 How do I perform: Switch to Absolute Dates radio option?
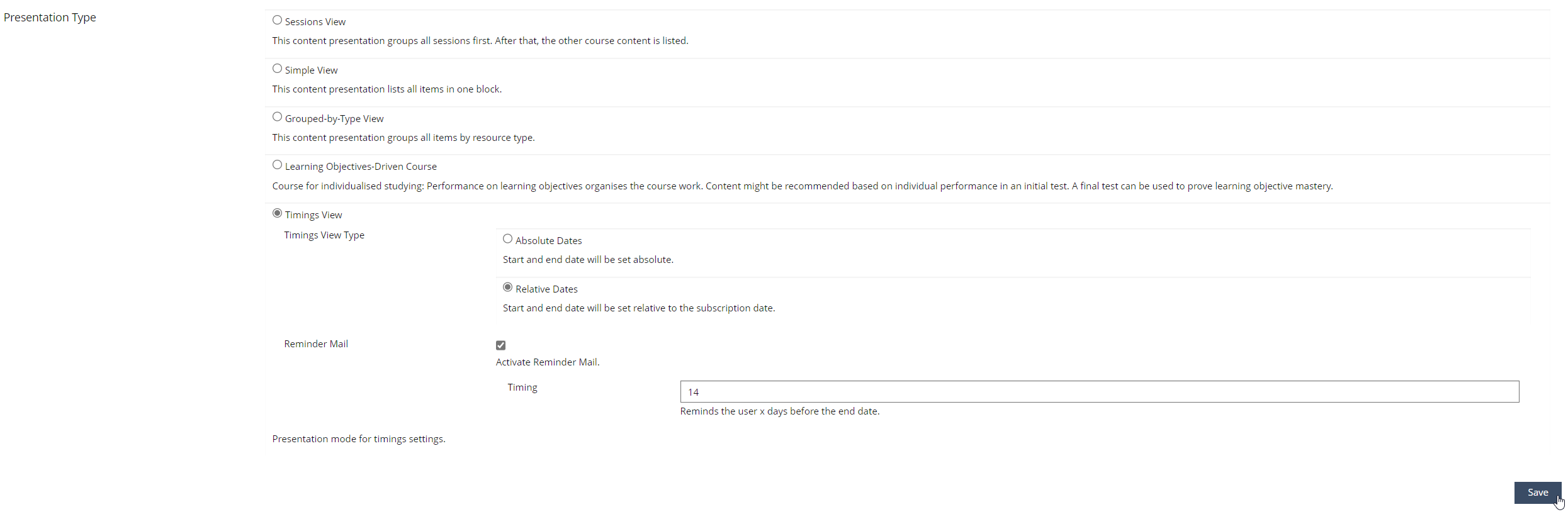pyautogui.click(x=507, y=239)
